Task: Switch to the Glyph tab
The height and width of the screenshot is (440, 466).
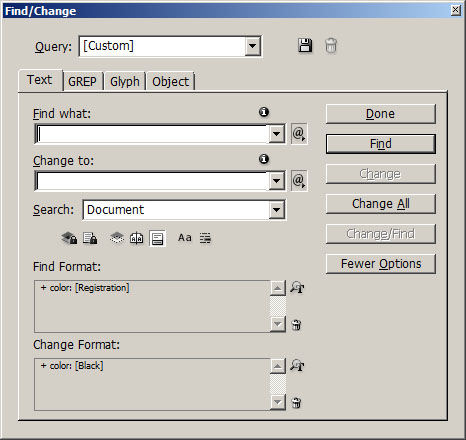Action: pyautogui.click(x=125, y=81)
